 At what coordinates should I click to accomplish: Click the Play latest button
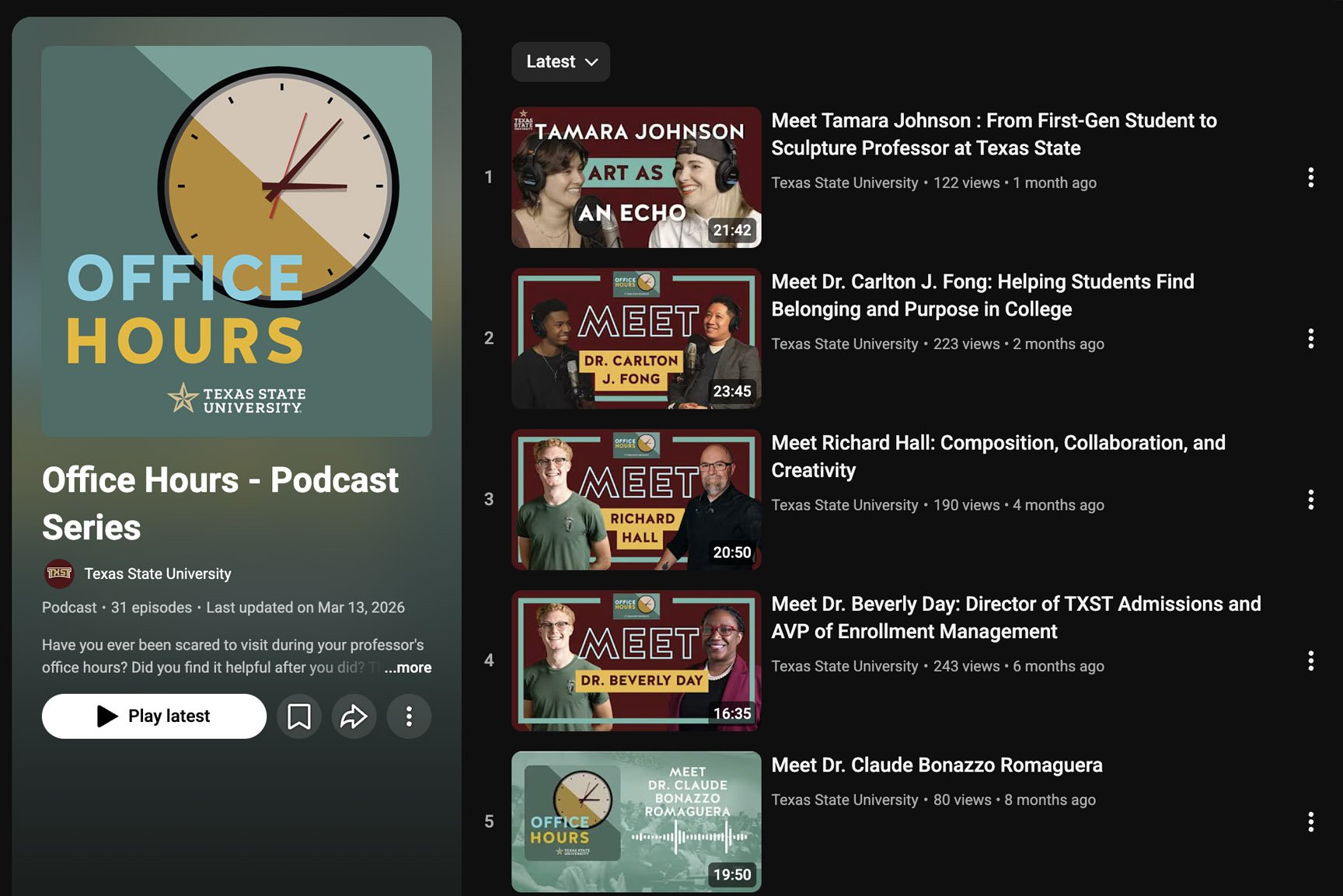[x=154, y=716]
